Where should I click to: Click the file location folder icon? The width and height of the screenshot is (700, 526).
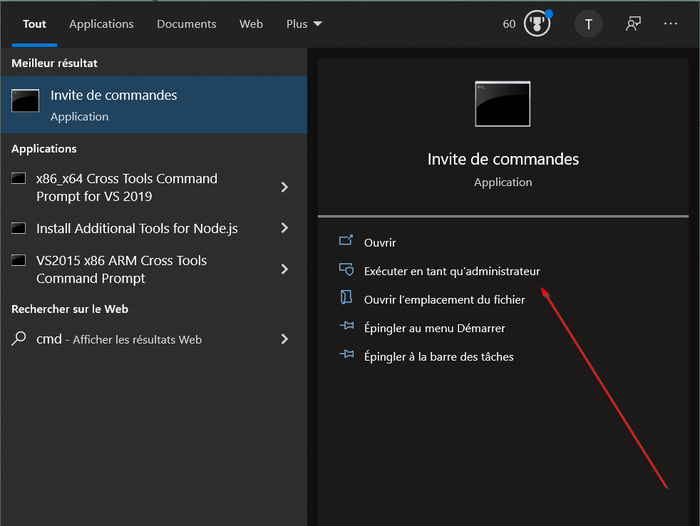click(346, 297)
